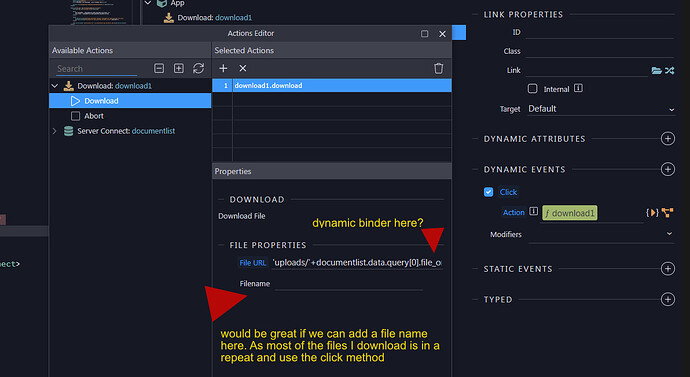Select download1.download row in Selected Actions

pyautogui.click(x=332, y=85)
